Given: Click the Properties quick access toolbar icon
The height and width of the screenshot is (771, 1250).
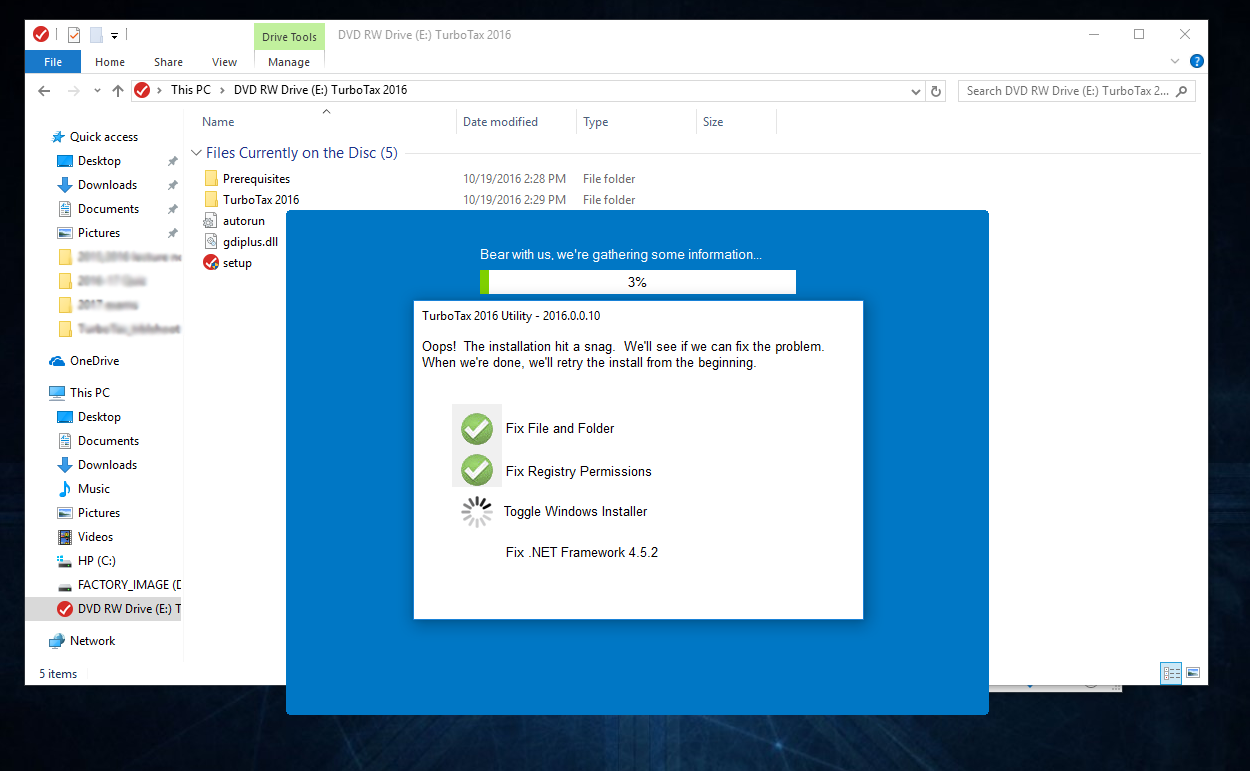Looking at the screenshot, I should (x=73, y=35).
